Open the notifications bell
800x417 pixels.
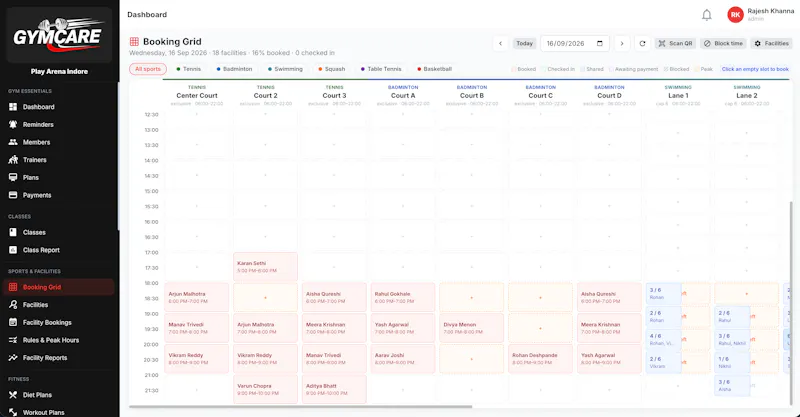[707, 15]
